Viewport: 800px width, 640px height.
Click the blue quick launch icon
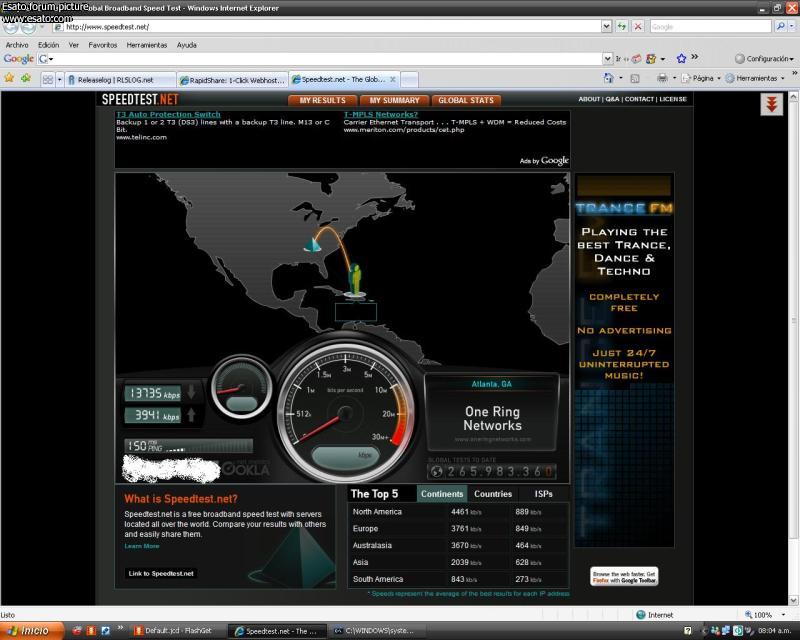[106, 631]
